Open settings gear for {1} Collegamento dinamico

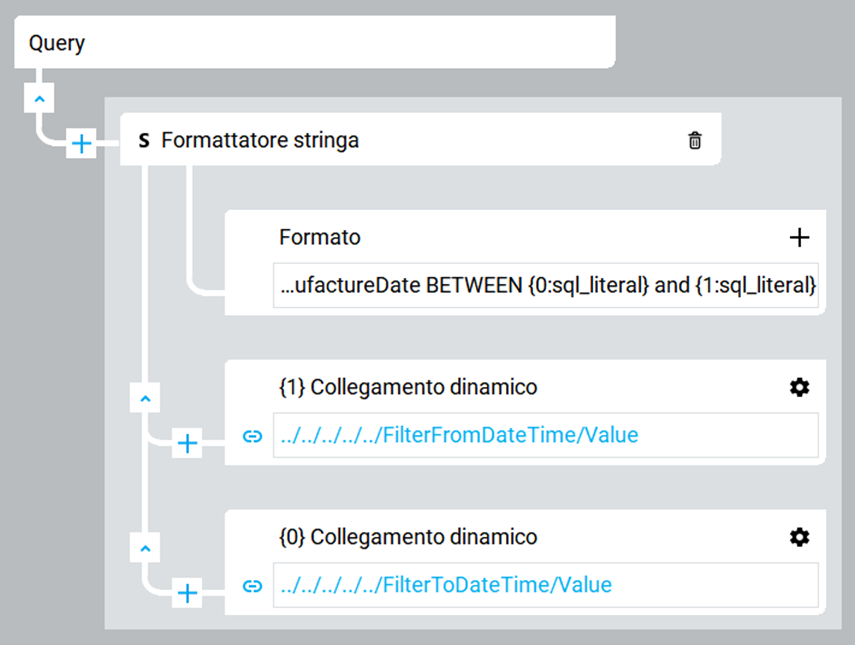(799, 387)
